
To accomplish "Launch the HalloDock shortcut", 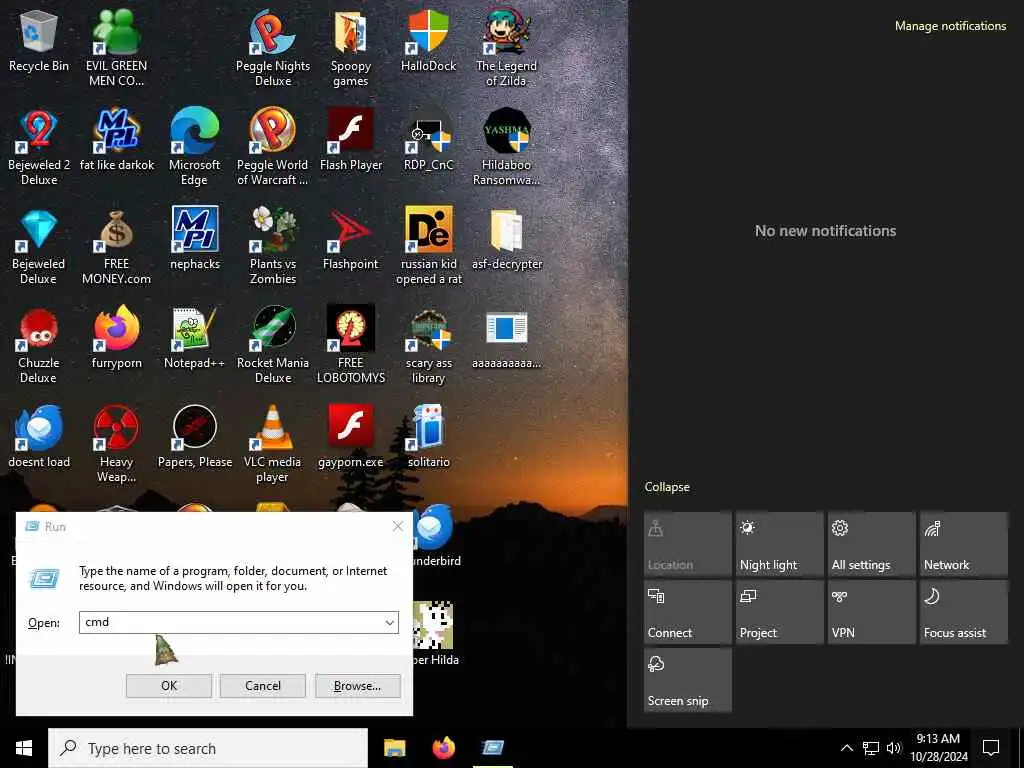I will coord(428,40).
